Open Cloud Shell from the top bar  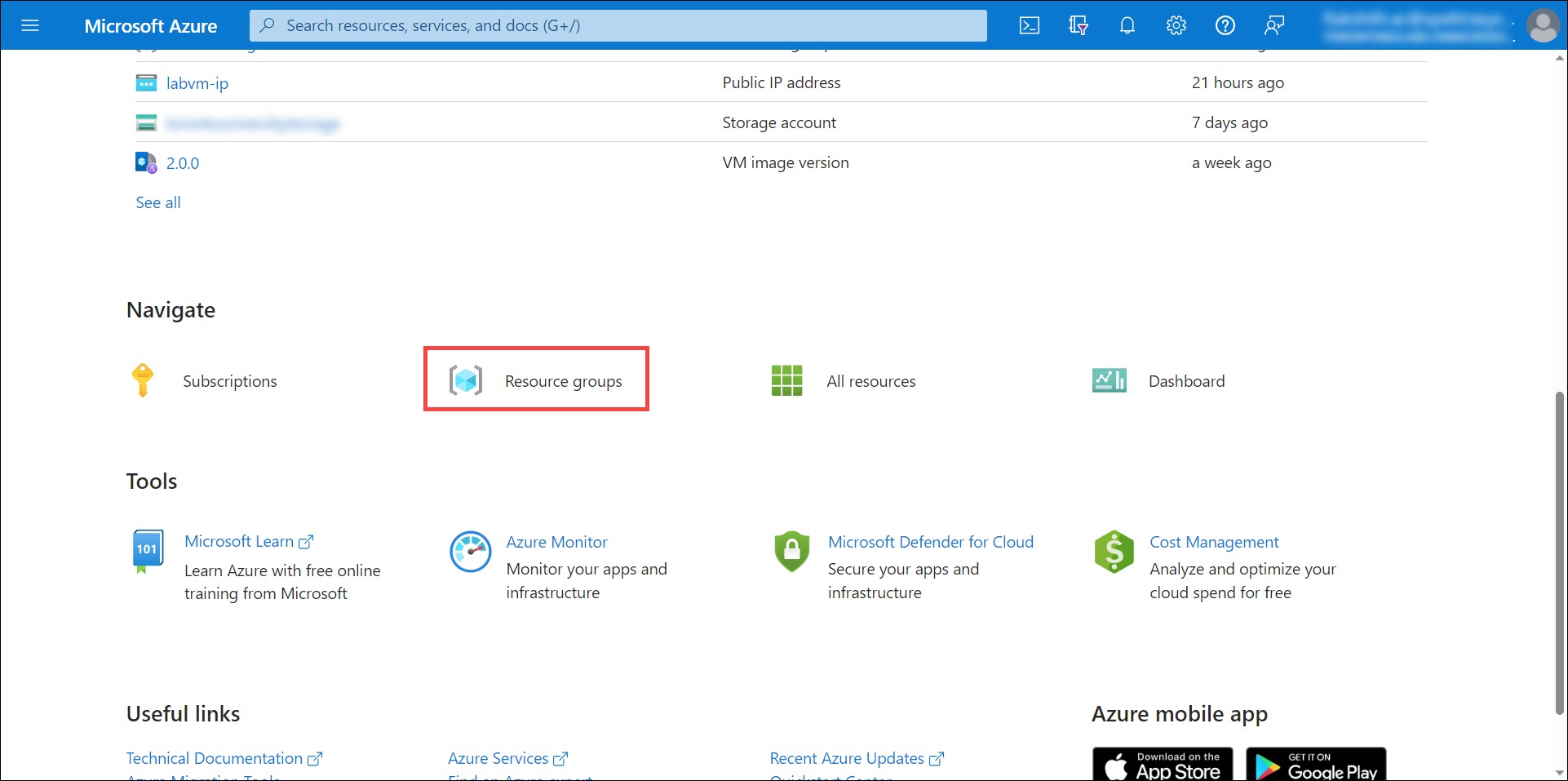click(1030, 25)
